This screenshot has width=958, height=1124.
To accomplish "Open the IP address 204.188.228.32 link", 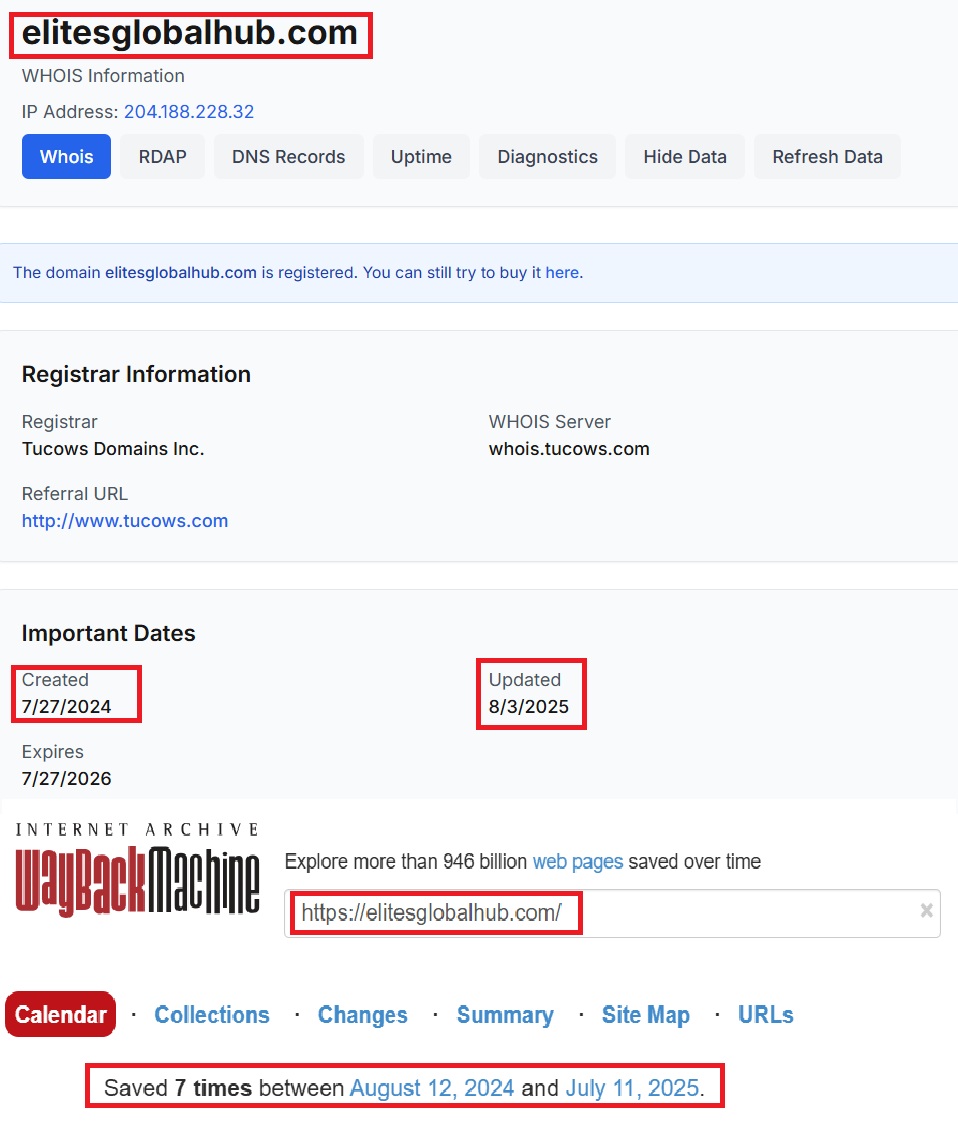I will click(x=189, y=112).
